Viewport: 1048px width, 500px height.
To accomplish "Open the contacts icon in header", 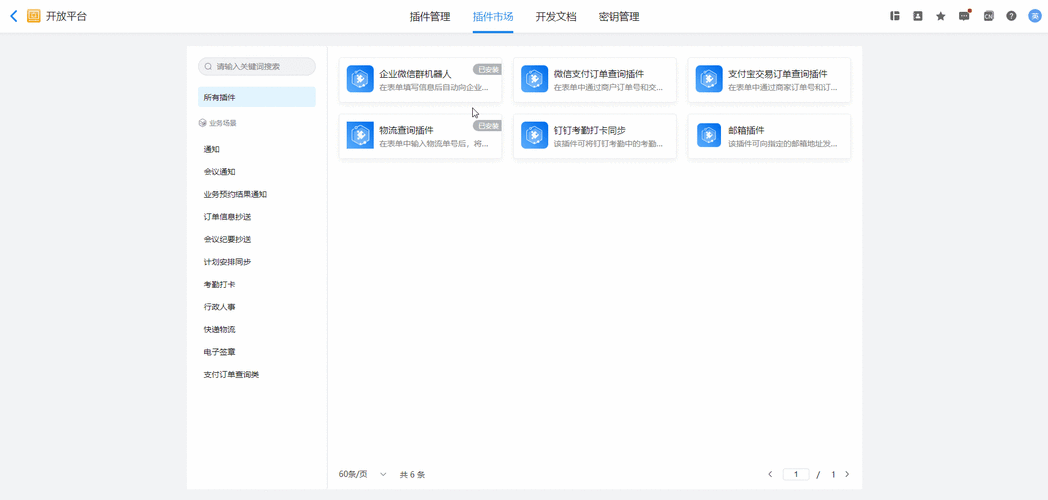I will pos(918,16).
